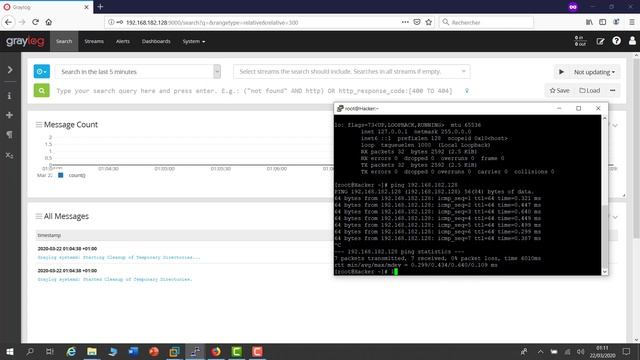This screenshot has width=640, height=360.
Task: Sort by the Timestamp column header
Action: pyautogui.click(x=49, y=235)
